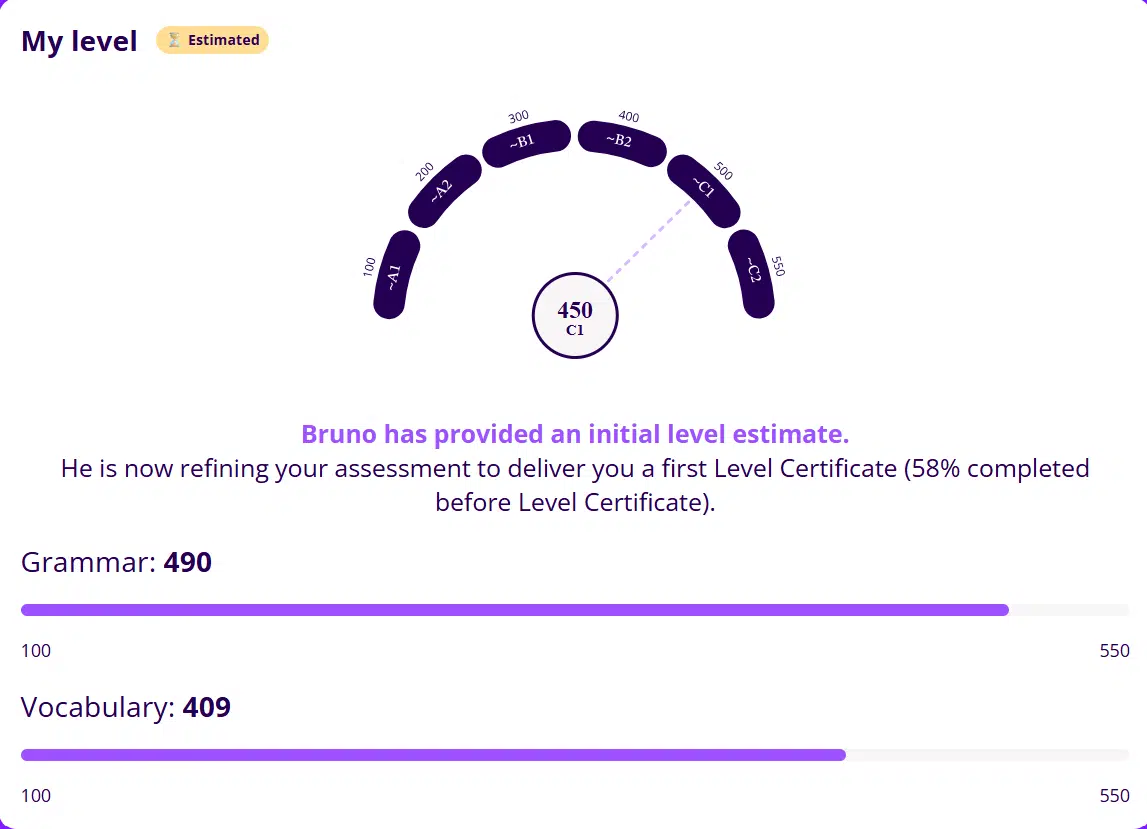Click Bruno's initial level estimate text
The height and width of the screenshot is (829, 1147).
click(575, 435)
